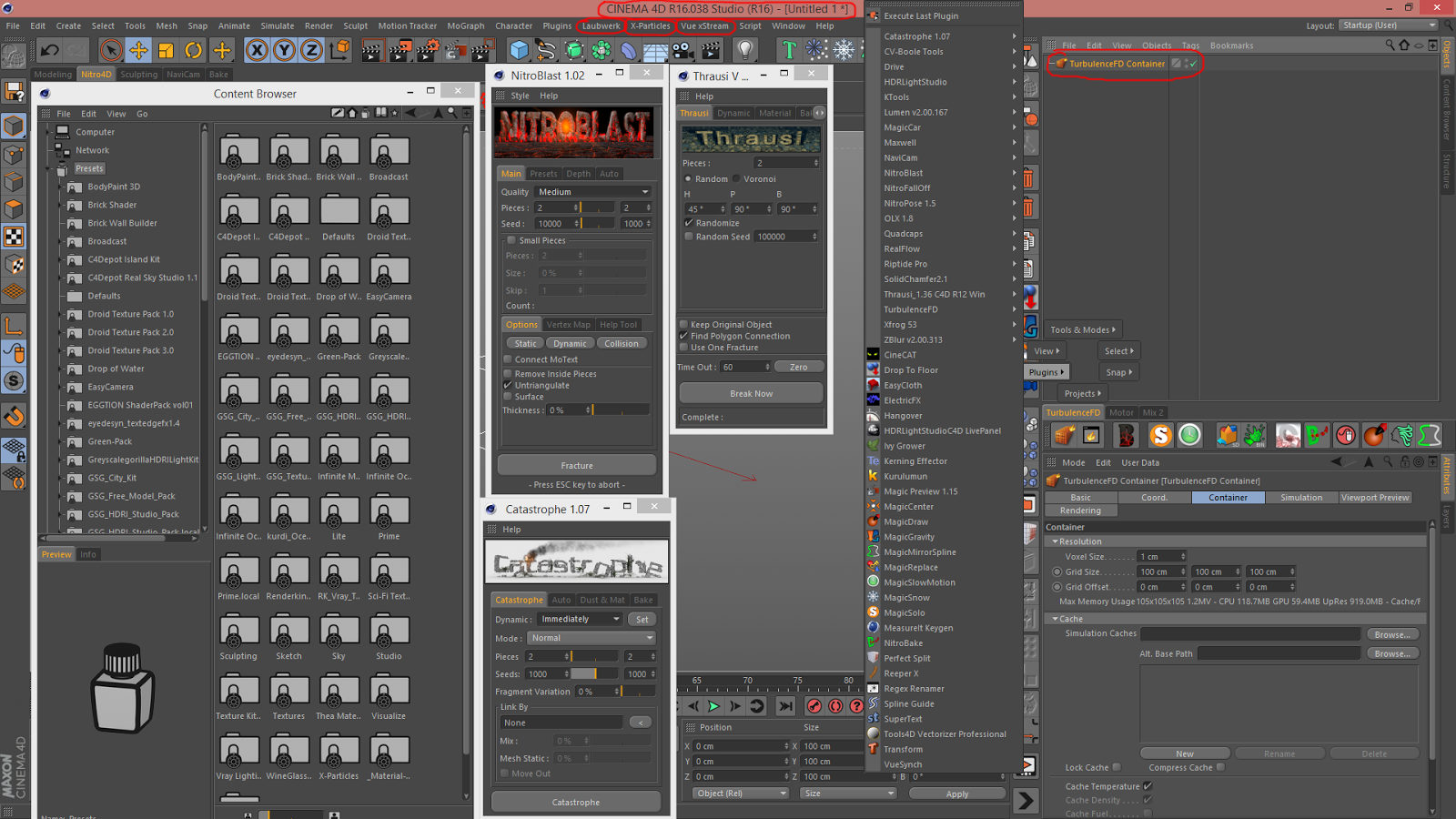Viewport: 1456px width, 819px height.
Task: Click the red autokeying icon
Action: 835,706
